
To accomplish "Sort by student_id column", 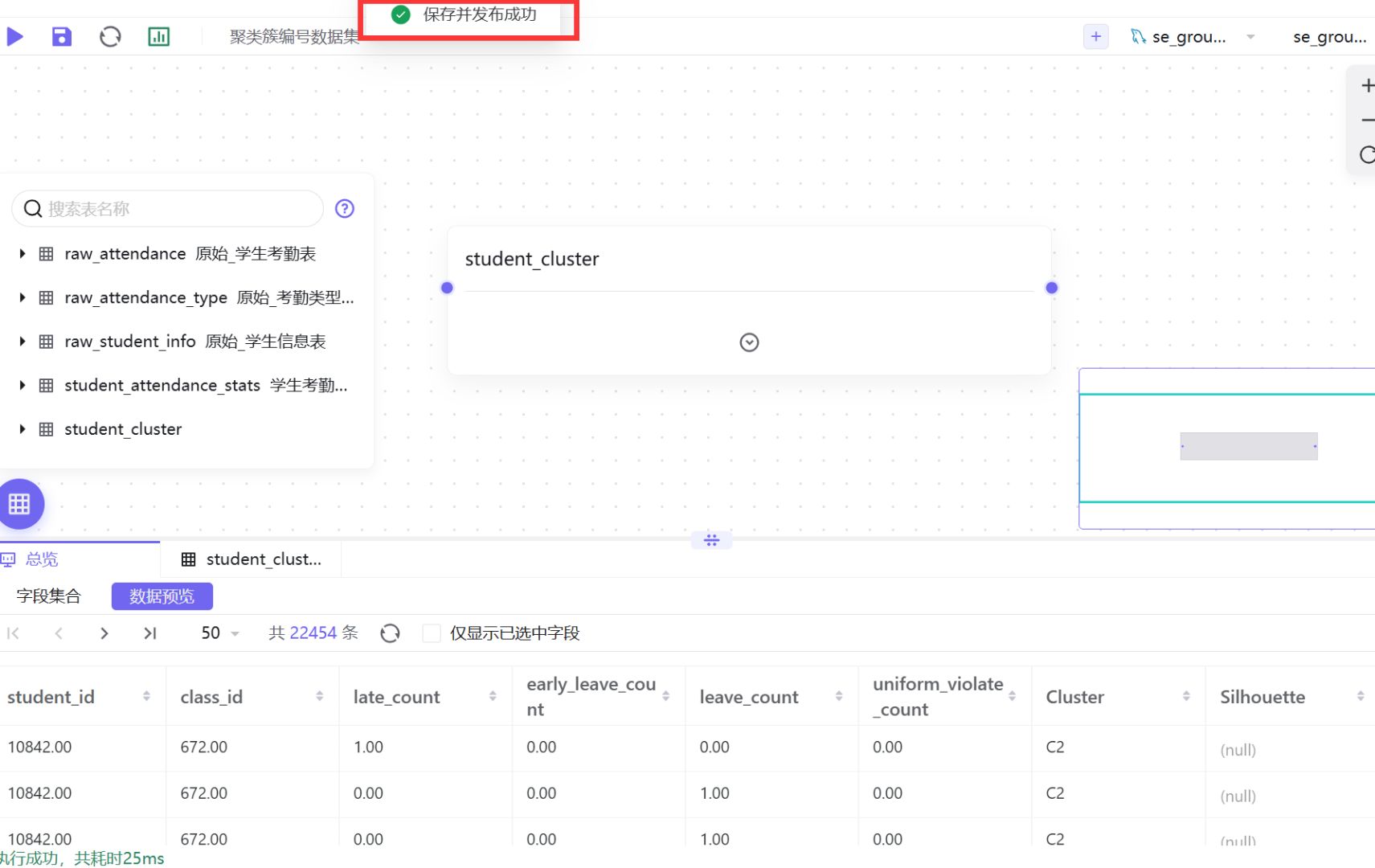I will pos(146,696).
